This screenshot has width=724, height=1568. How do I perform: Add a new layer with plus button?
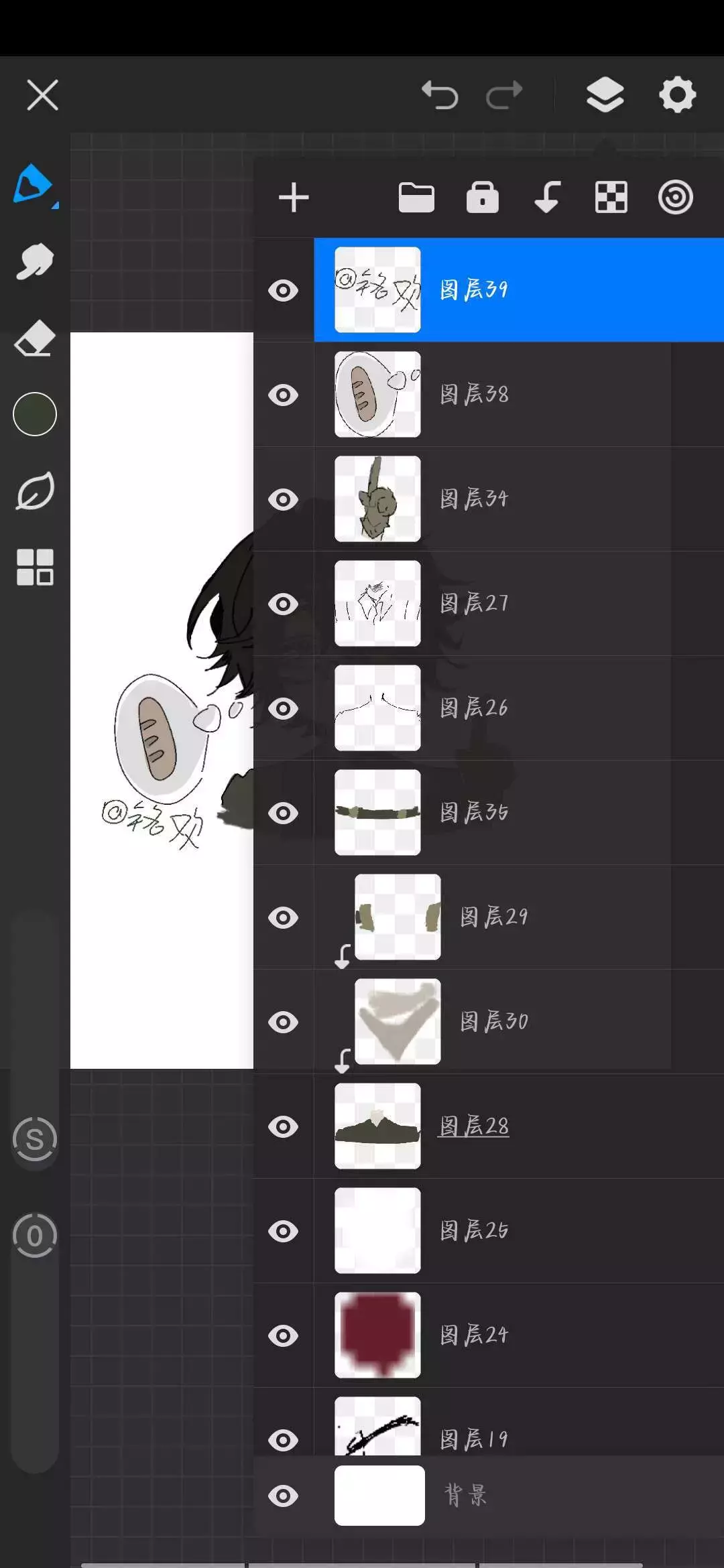[x=294, y=198]
